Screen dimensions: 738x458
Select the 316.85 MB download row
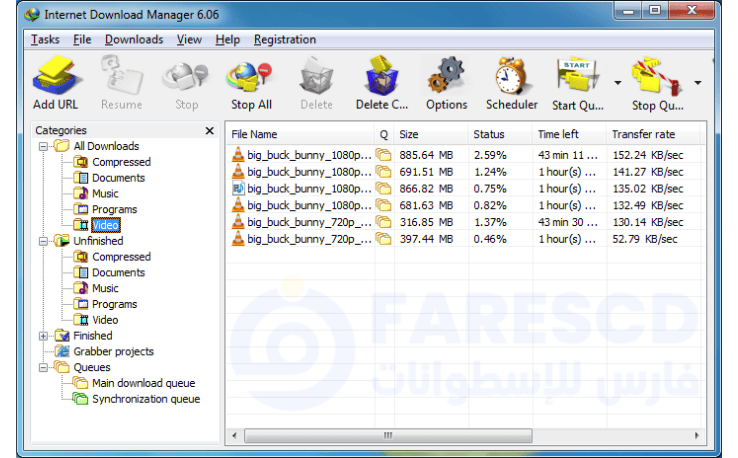click(465, 222)
